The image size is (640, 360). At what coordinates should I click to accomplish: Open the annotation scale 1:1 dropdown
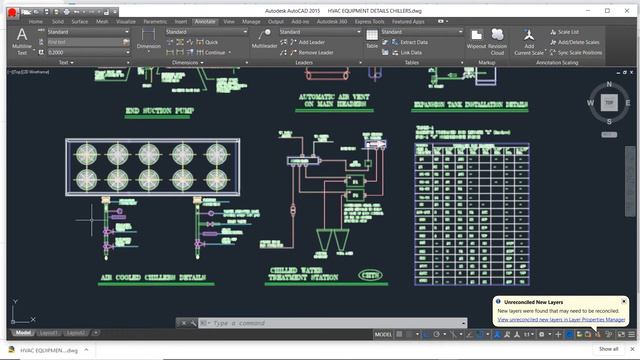(x=529, y=335)
